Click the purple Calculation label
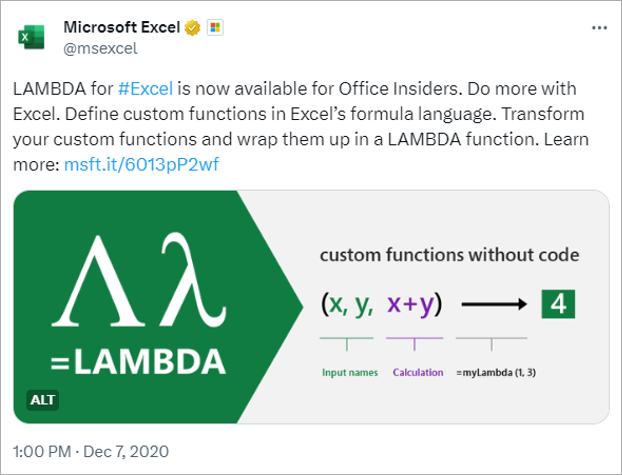The image size is (622, 475). pos(418,372)
